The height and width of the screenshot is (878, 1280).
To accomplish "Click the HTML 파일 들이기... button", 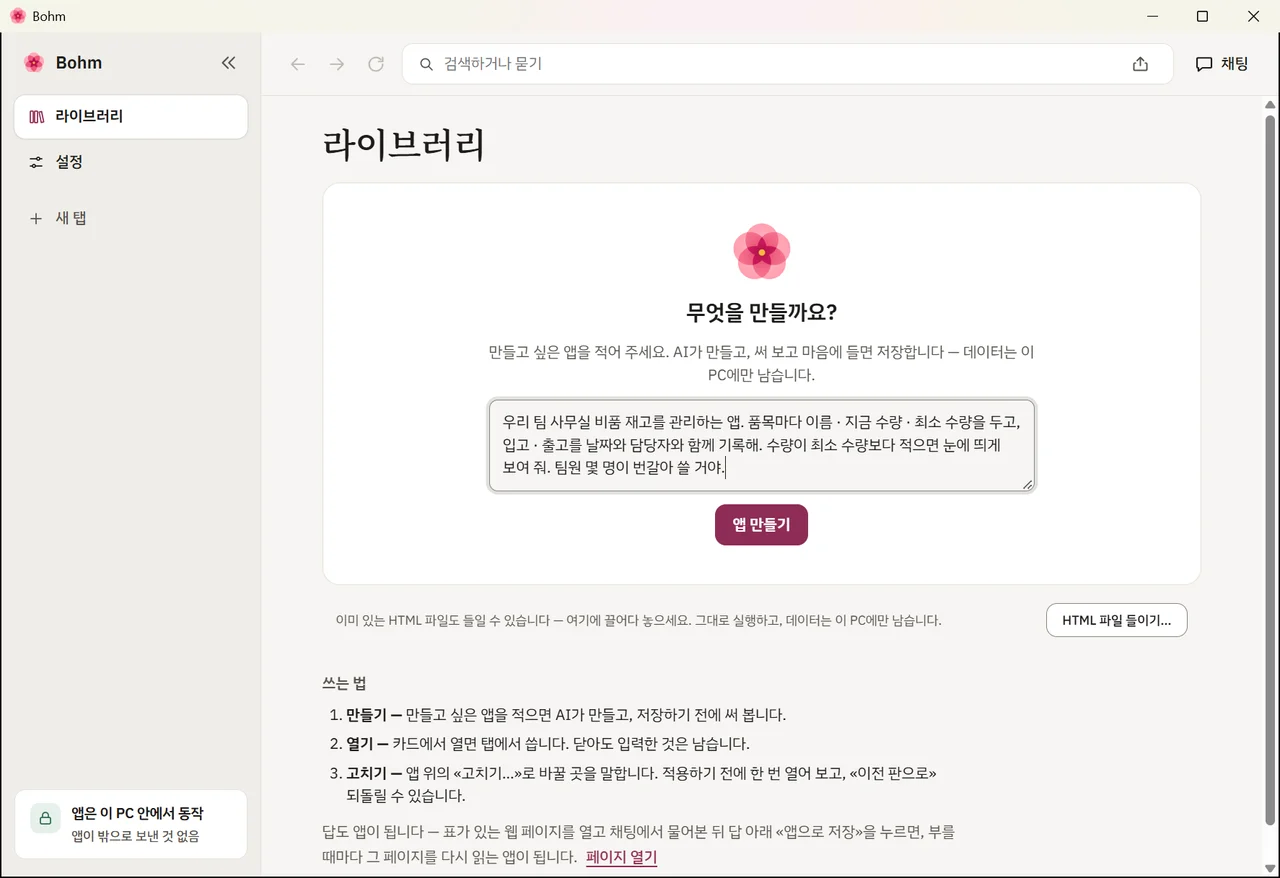I will (1116, 620).
